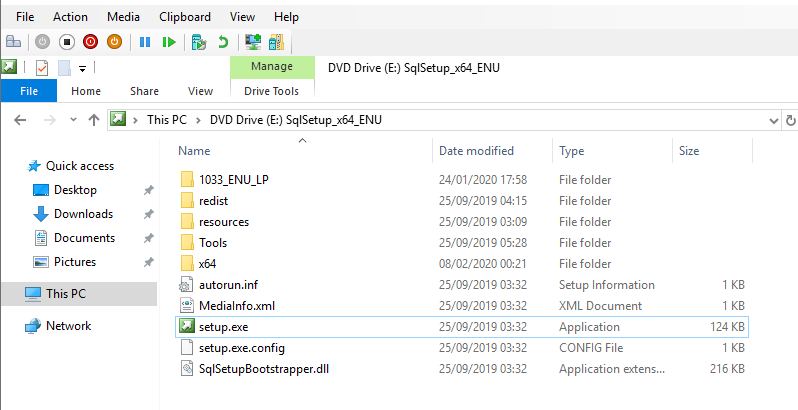Image resolution: width=798 pixels, height=410 pixels.
Task: Open the Help menu
Action: click(x=286, y=17)
